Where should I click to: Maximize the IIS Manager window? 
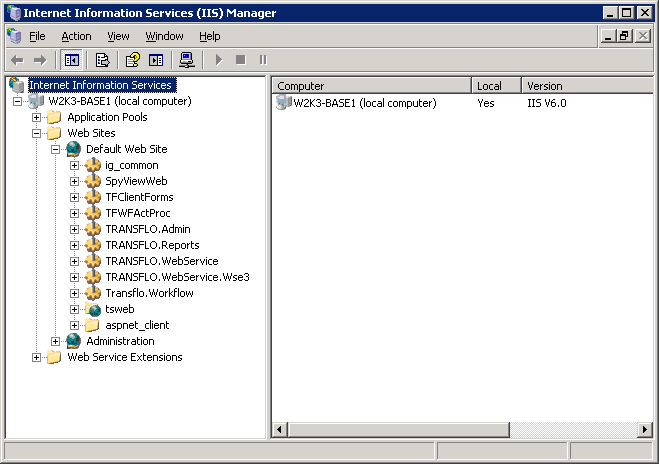tap(626, 13)
